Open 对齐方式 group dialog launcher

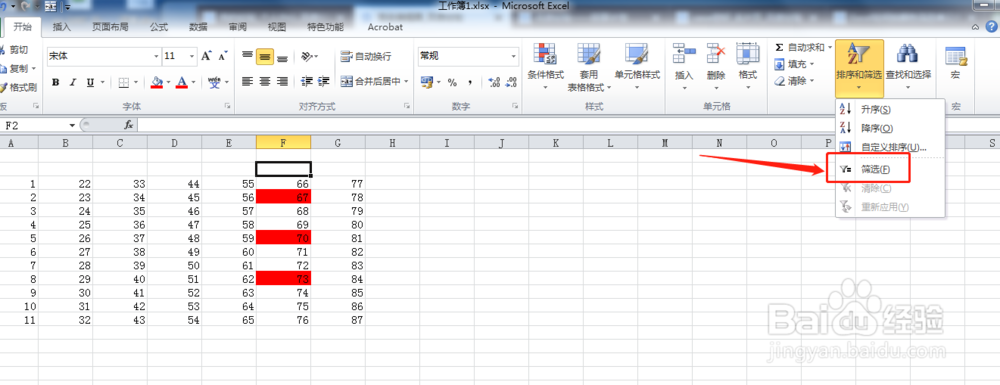tap(407, 106)
